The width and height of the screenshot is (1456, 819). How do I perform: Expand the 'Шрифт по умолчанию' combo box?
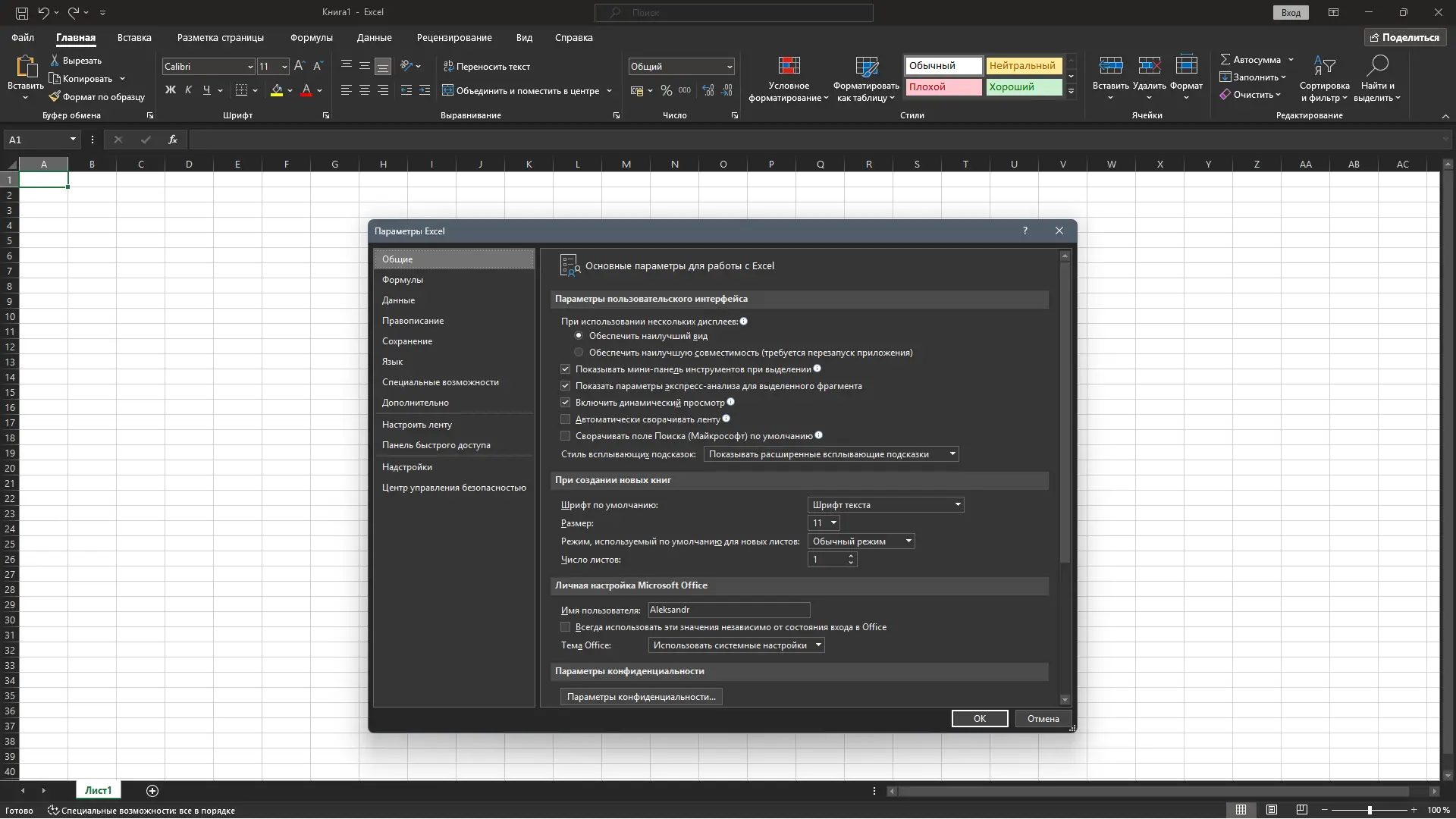tap(958, 505)
